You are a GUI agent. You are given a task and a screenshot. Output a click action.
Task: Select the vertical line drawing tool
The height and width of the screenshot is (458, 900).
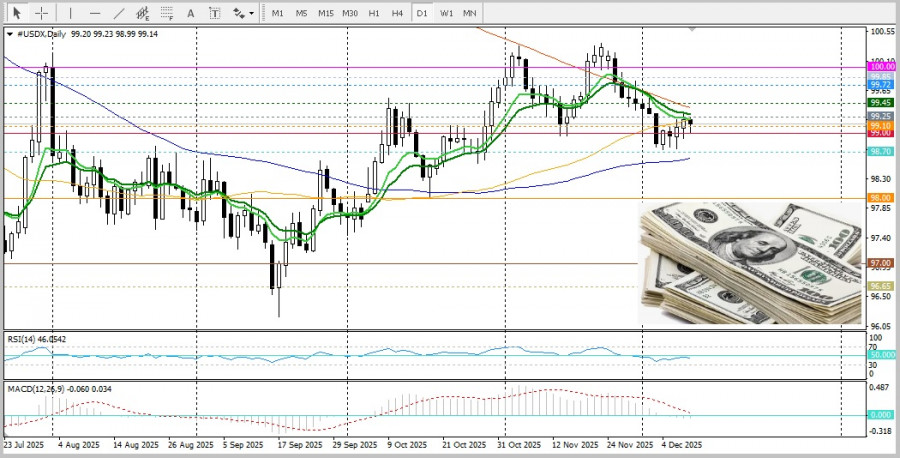pyautogui.click(x=70, y=13)
